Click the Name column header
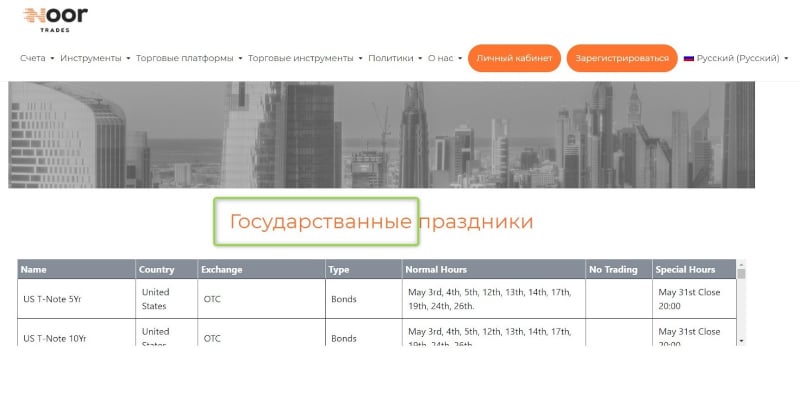Screen dimensions: 800x393 (x=77, y=269)
